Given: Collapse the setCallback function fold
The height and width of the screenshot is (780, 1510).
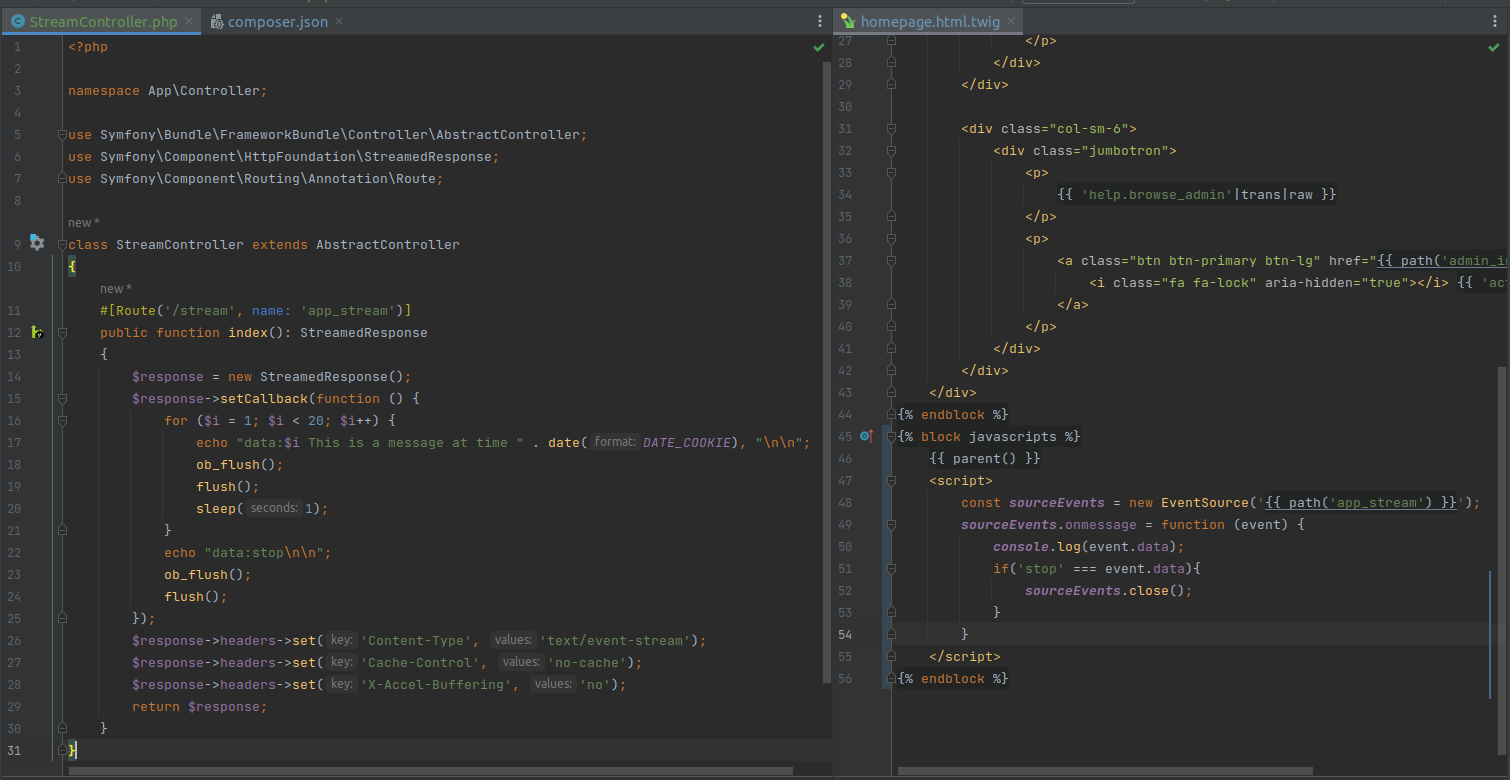Looking at the screenshot, I should (x=62, y=398).
